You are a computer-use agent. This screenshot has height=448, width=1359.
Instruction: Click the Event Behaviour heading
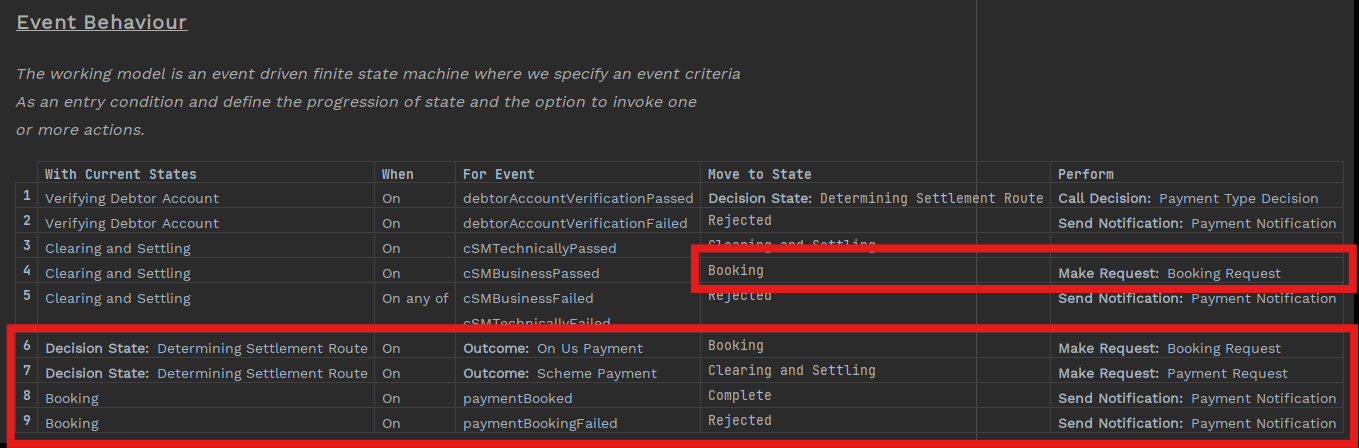(101, 22)
